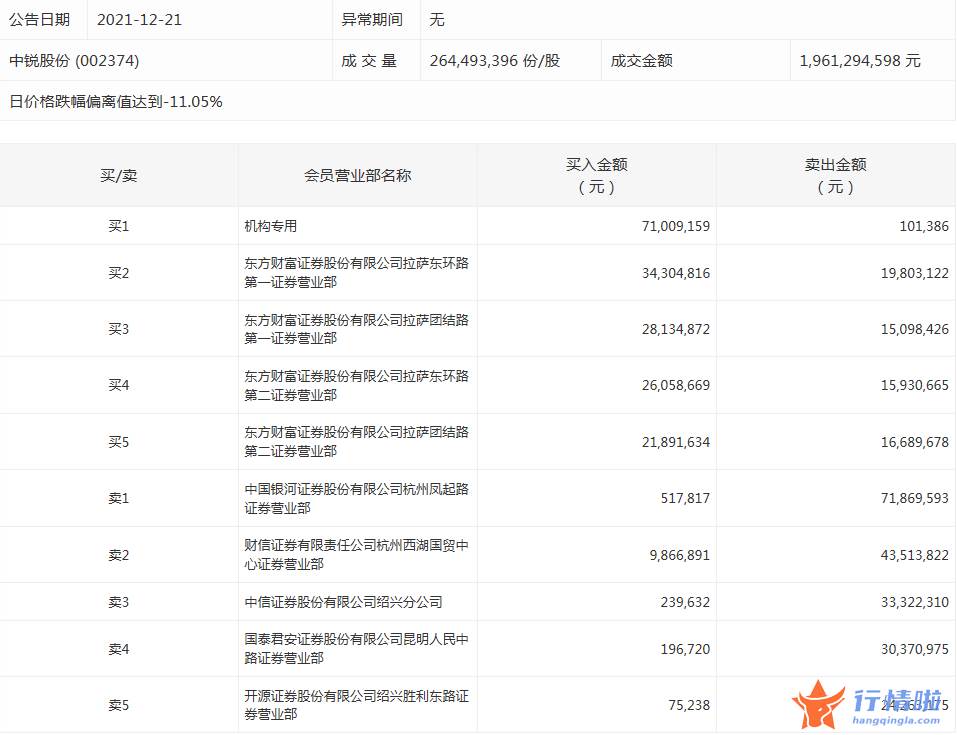The image size is (957, 735).
Task: Click the 无 abnormal period value
Action: pos(437,20)
